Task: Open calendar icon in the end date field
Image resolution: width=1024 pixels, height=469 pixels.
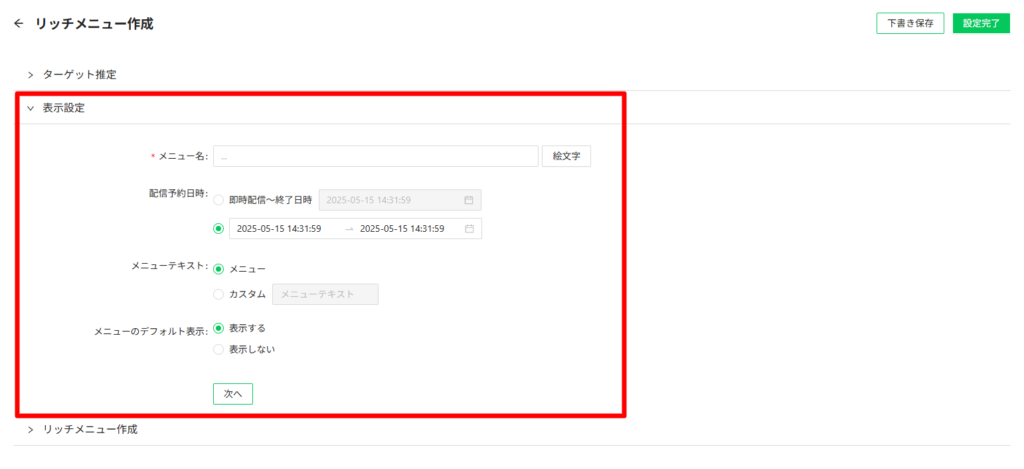Action: click(x=468, y=200)
